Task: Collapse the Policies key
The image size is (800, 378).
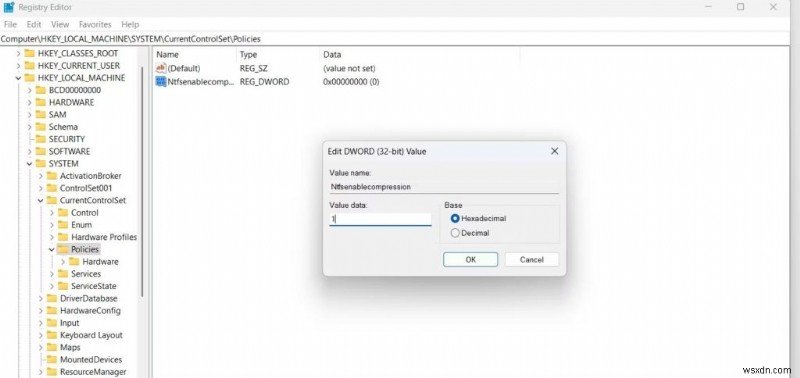Action: 52,249
